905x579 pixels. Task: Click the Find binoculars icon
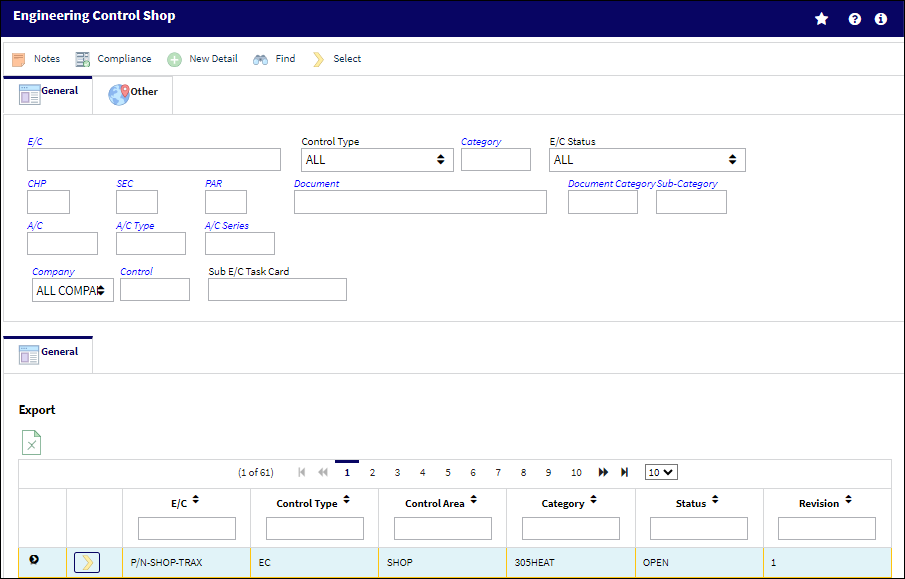point(260,59)
